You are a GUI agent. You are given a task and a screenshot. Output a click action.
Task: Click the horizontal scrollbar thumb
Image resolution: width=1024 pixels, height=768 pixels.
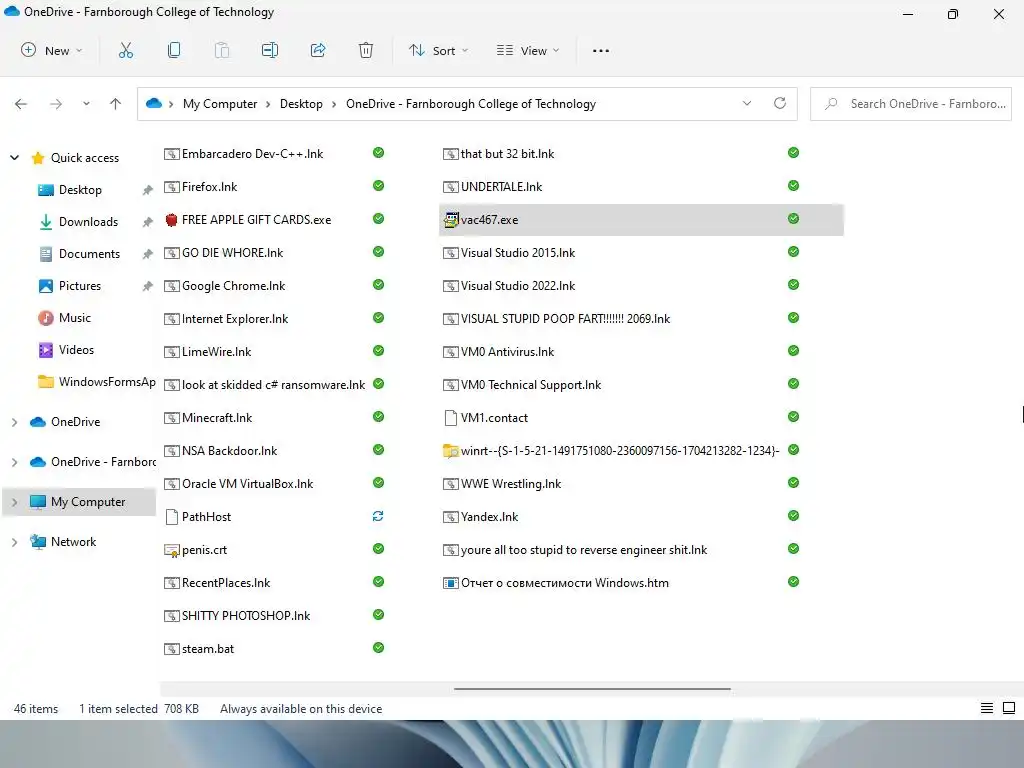pyautogui.click(x=592, y=688)
